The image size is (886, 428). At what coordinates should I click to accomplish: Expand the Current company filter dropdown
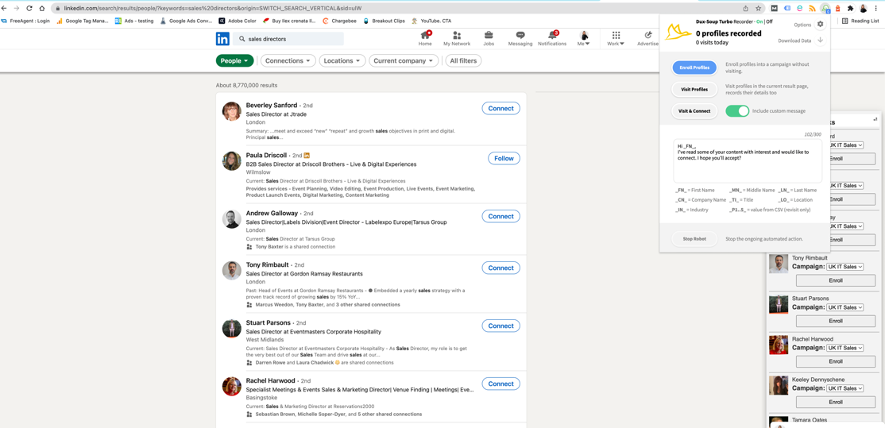pyautogui.click(x=403, y=60)
